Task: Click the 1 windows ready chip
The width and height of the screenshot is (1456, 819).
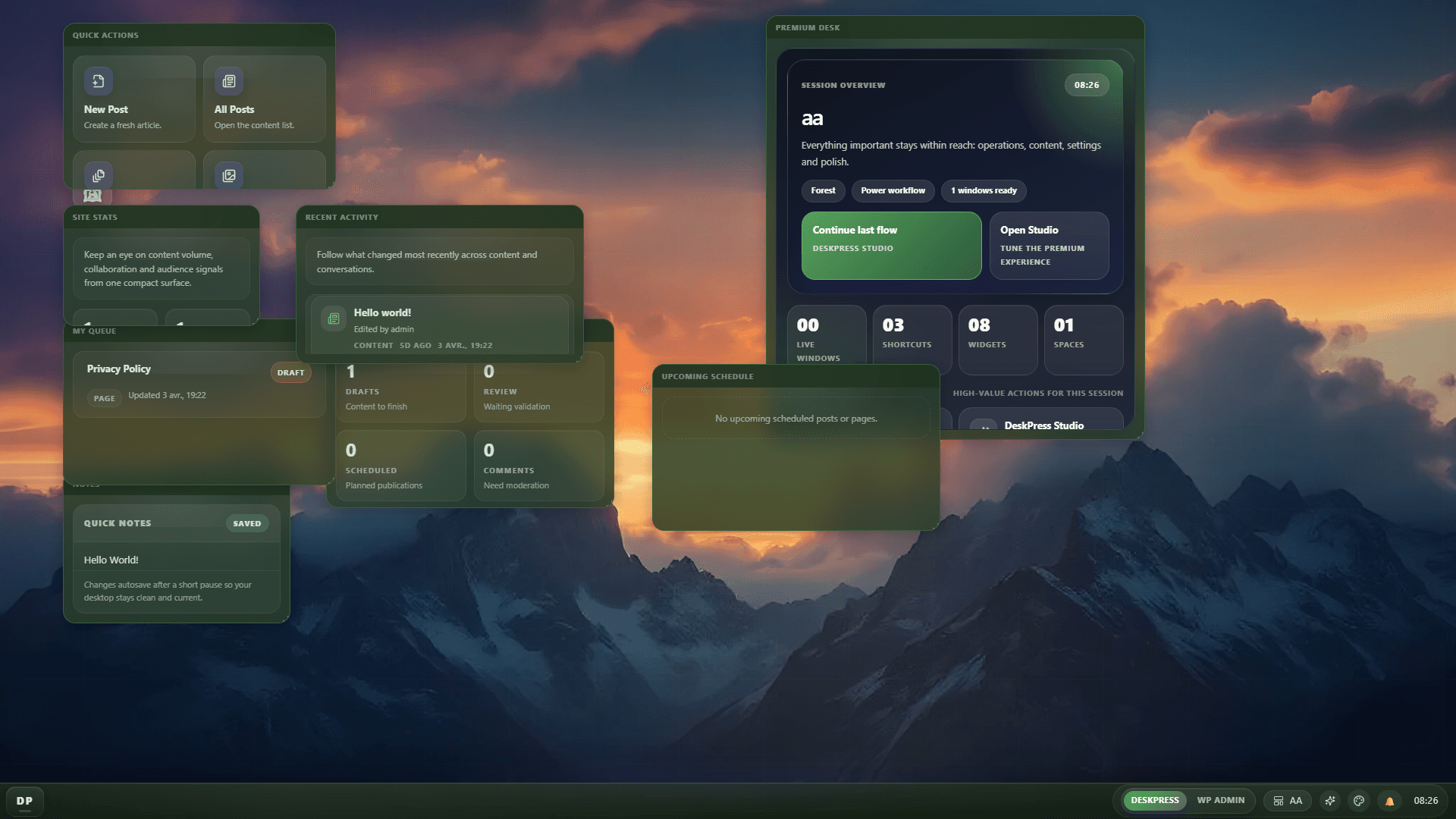Action: 983,190
